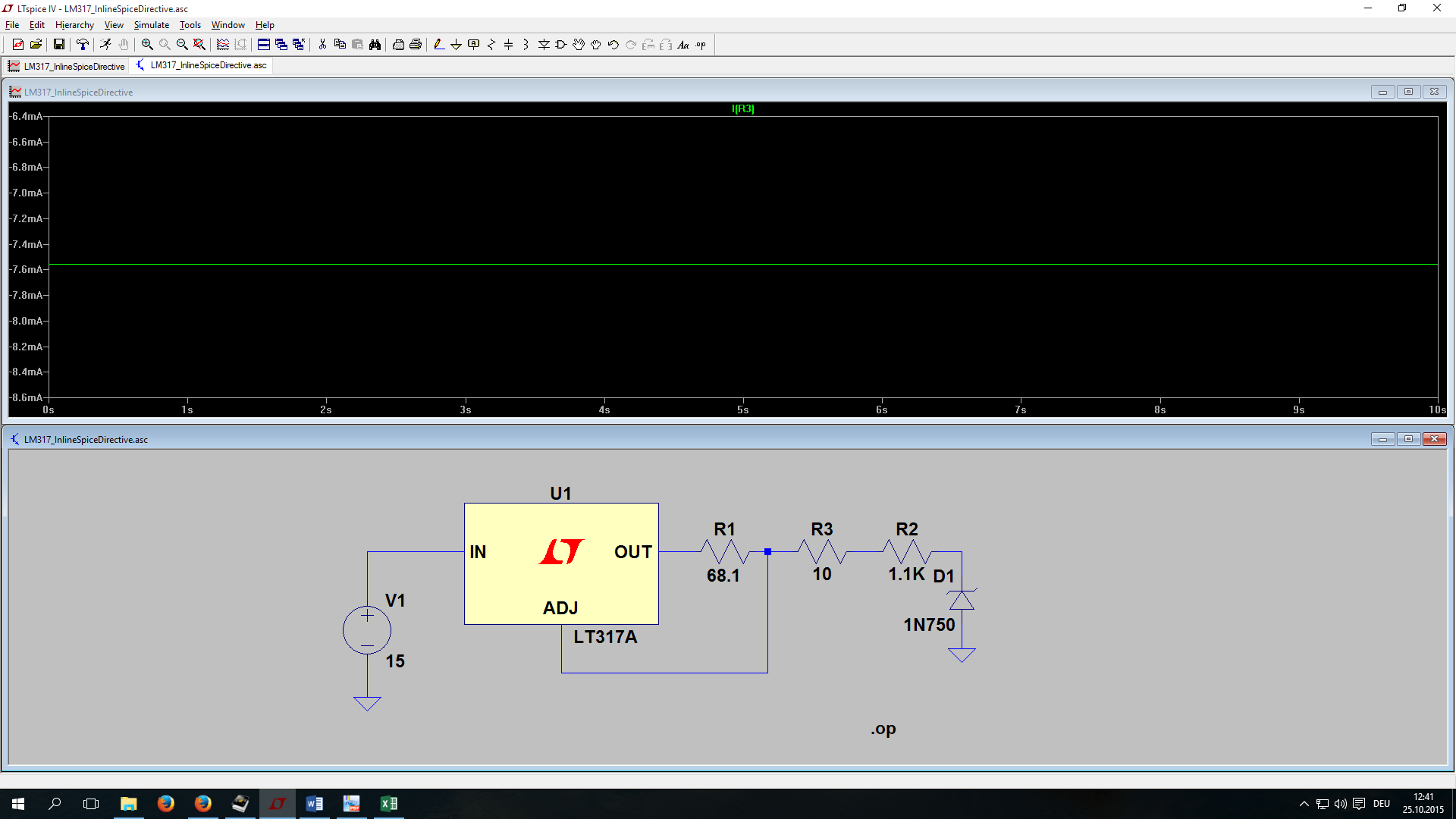Select the Draw Wire pencil tool

(x=439, y=45)
